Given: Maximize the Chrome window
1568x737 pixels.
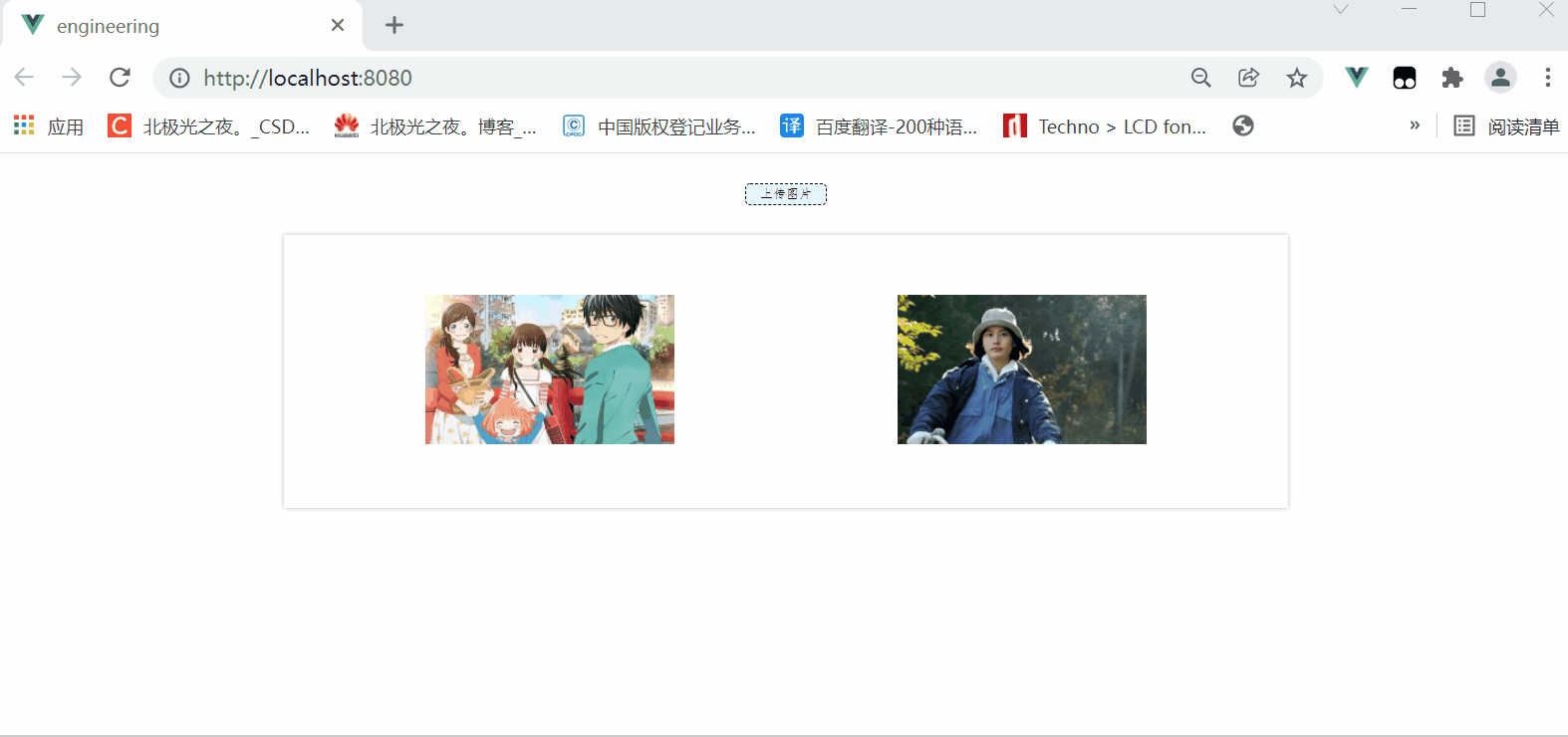Looking at the screenshot, I should (x=1478, y=10).
